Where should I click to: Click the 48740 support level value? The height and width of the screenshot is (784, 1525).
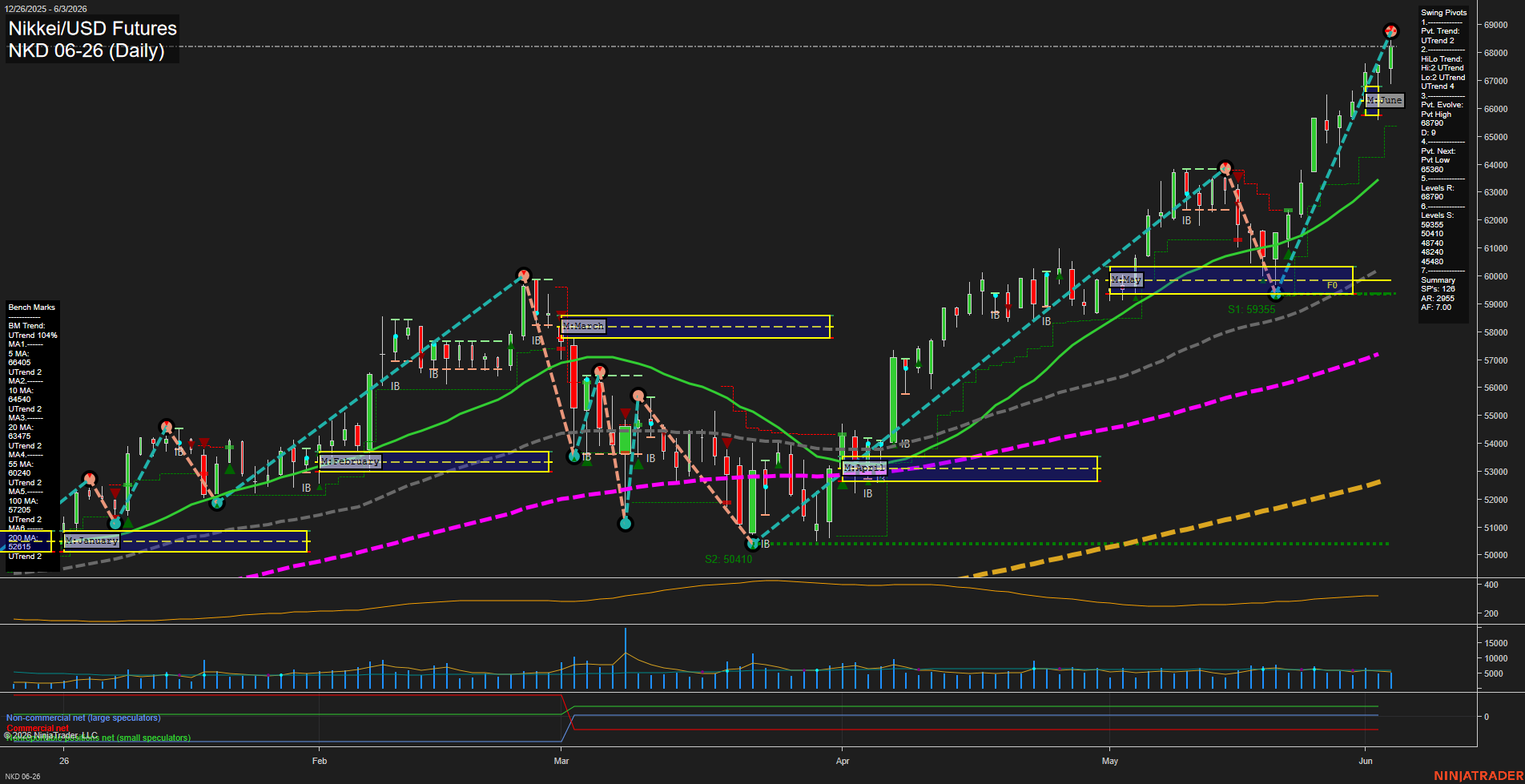(x=1432, y=243)
